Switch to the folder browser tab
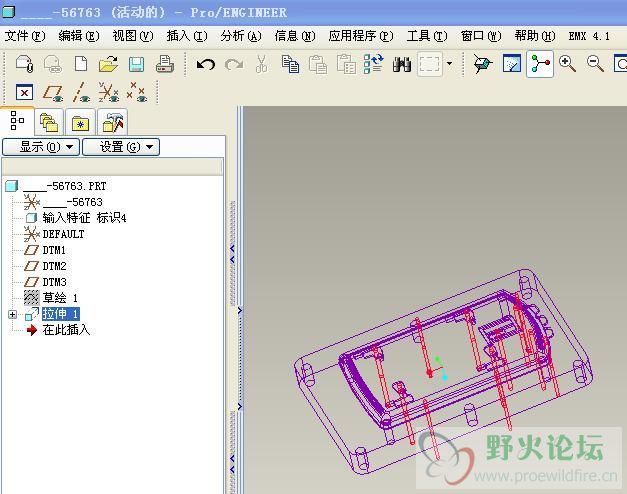The image size is (627, 494). tap(49, 122)
